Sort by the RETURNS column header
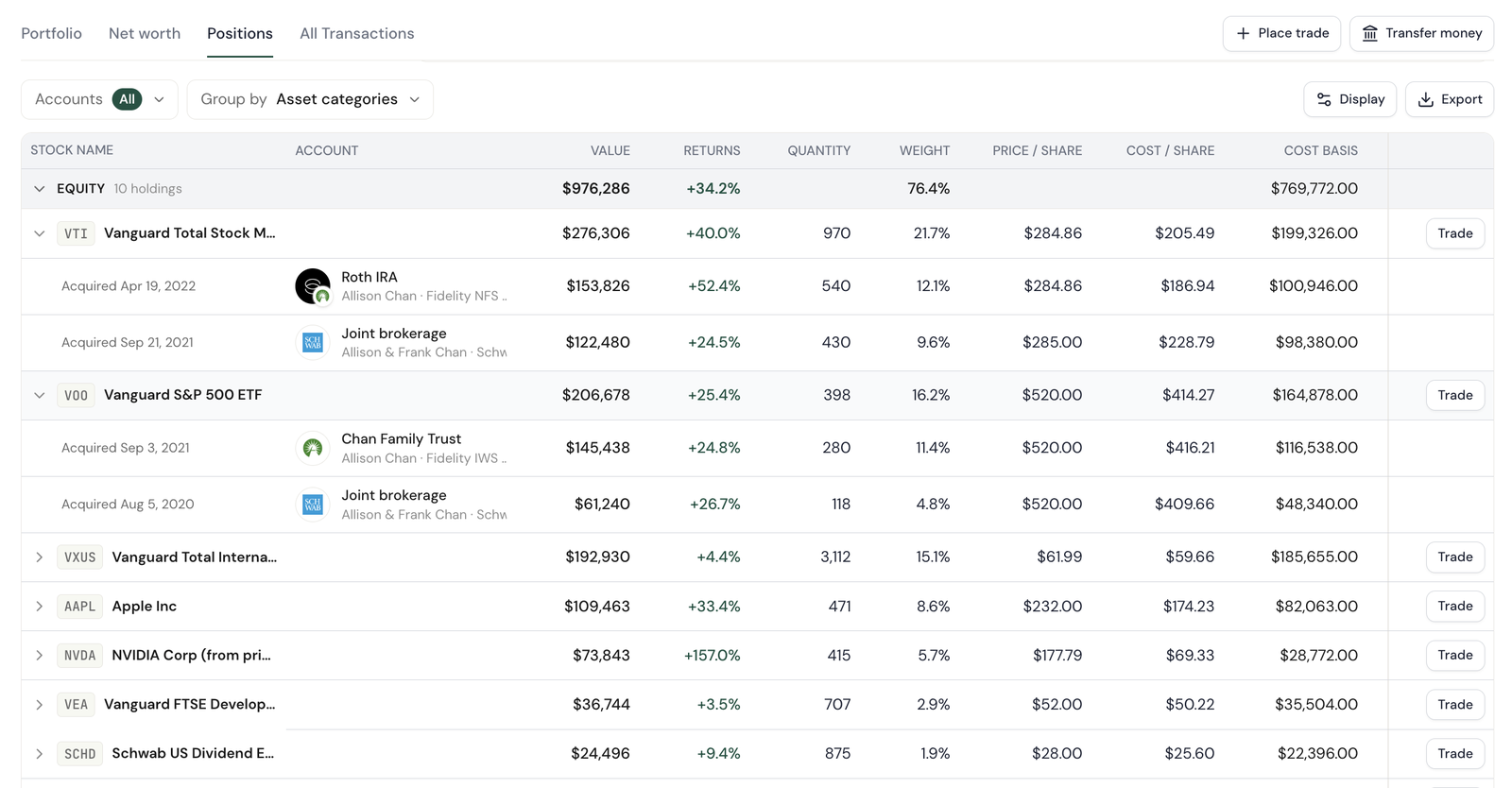The image size is (1512, 788). (x=712, y=150)
